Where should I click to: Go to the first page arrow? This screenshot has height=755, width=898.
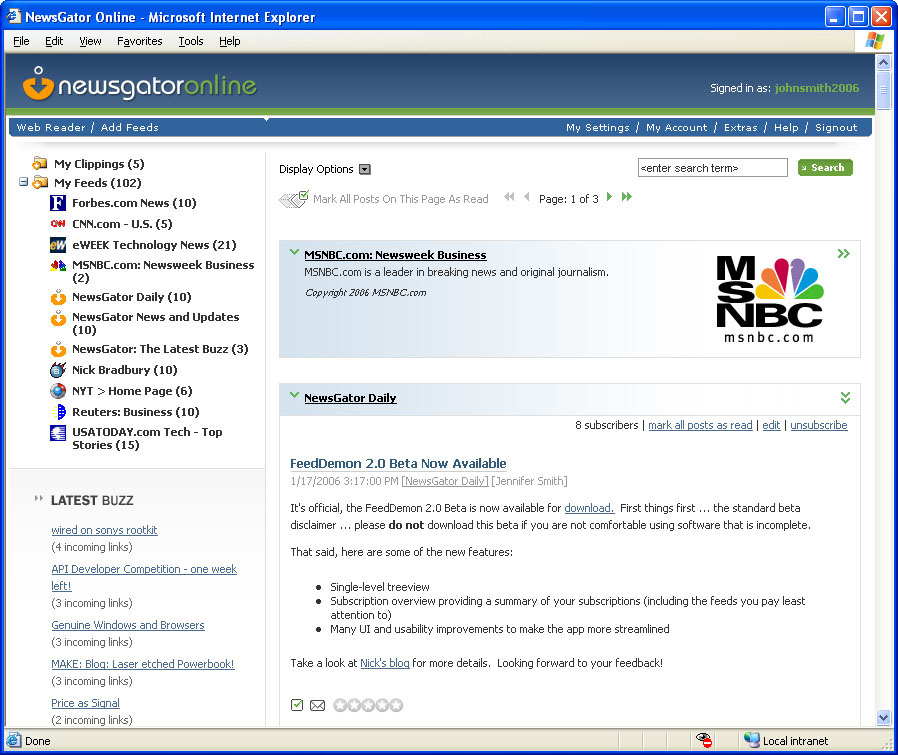(509, 197)
